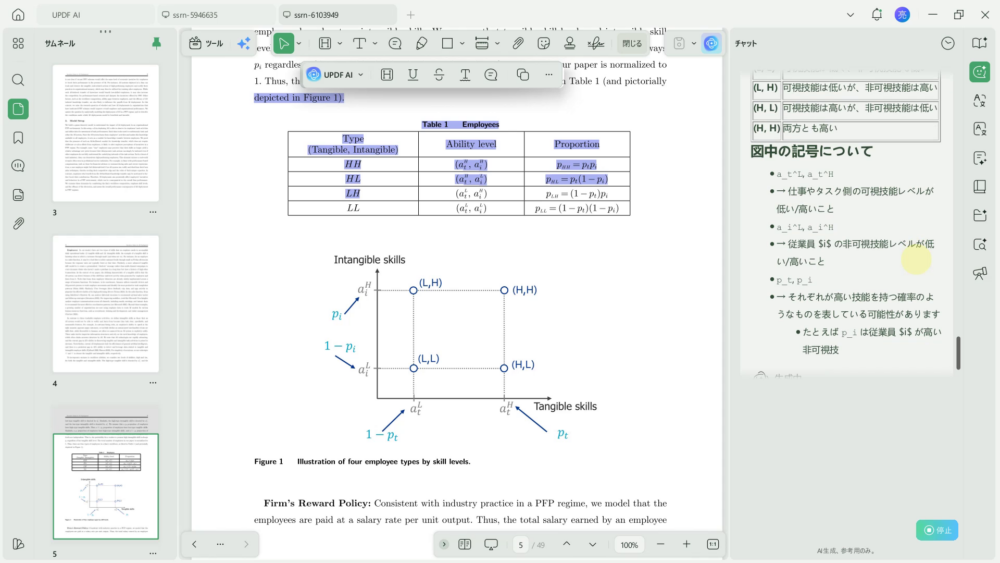The height and width of the screenshot is (563, 1000).
Task: Open page 4 thumbnail options menu
Action: tap(153, 383)
